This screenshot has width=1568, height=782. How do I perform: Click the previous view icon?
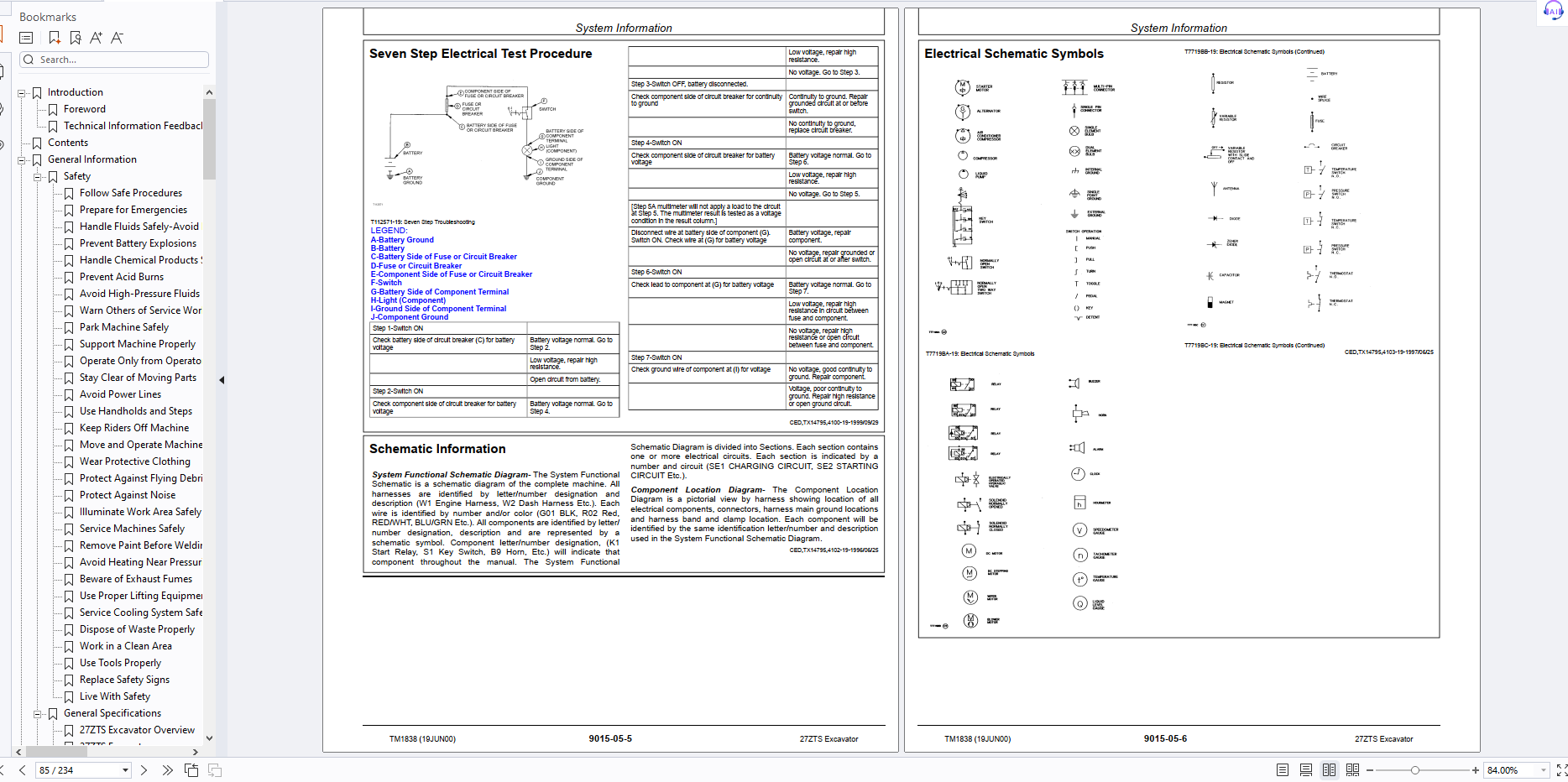(x=191, y=770)
